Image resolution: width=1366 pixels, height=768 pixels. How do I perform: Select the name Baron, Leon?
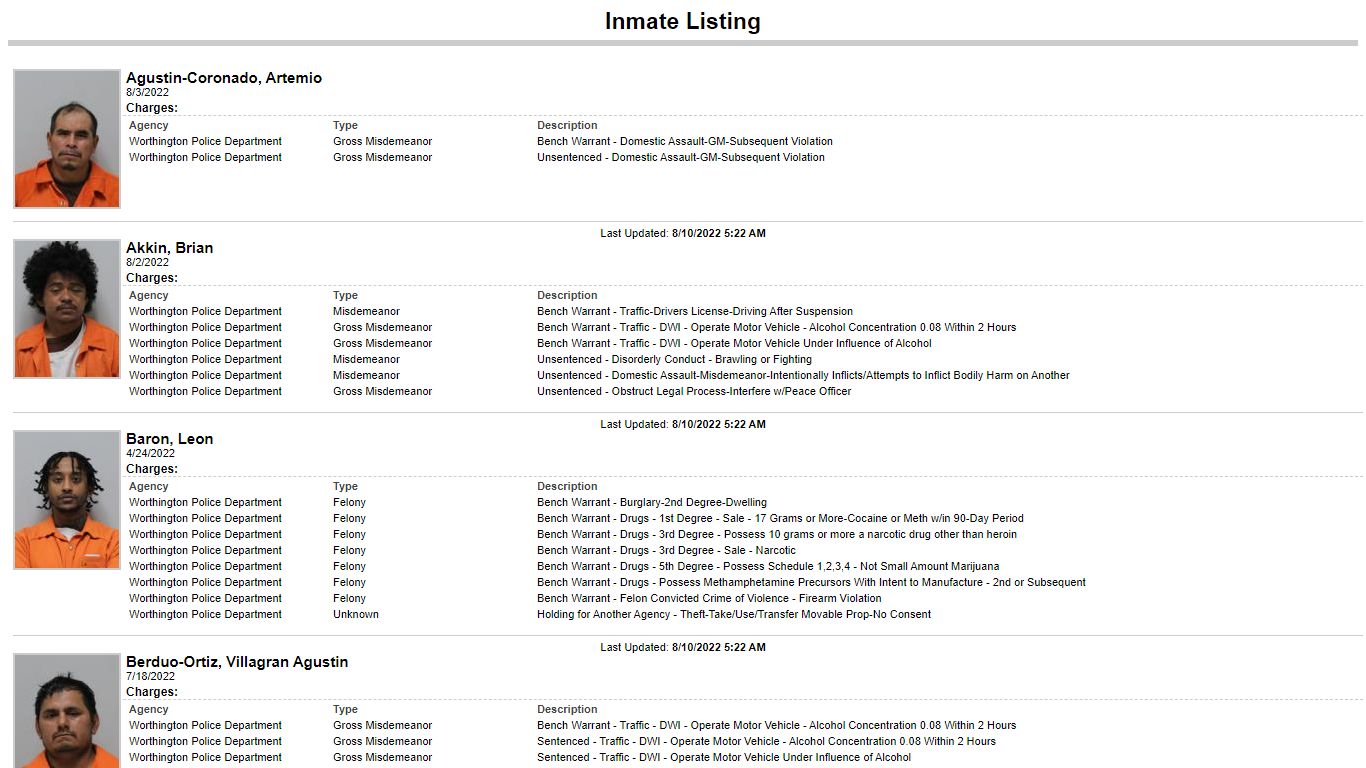[169, 439]
